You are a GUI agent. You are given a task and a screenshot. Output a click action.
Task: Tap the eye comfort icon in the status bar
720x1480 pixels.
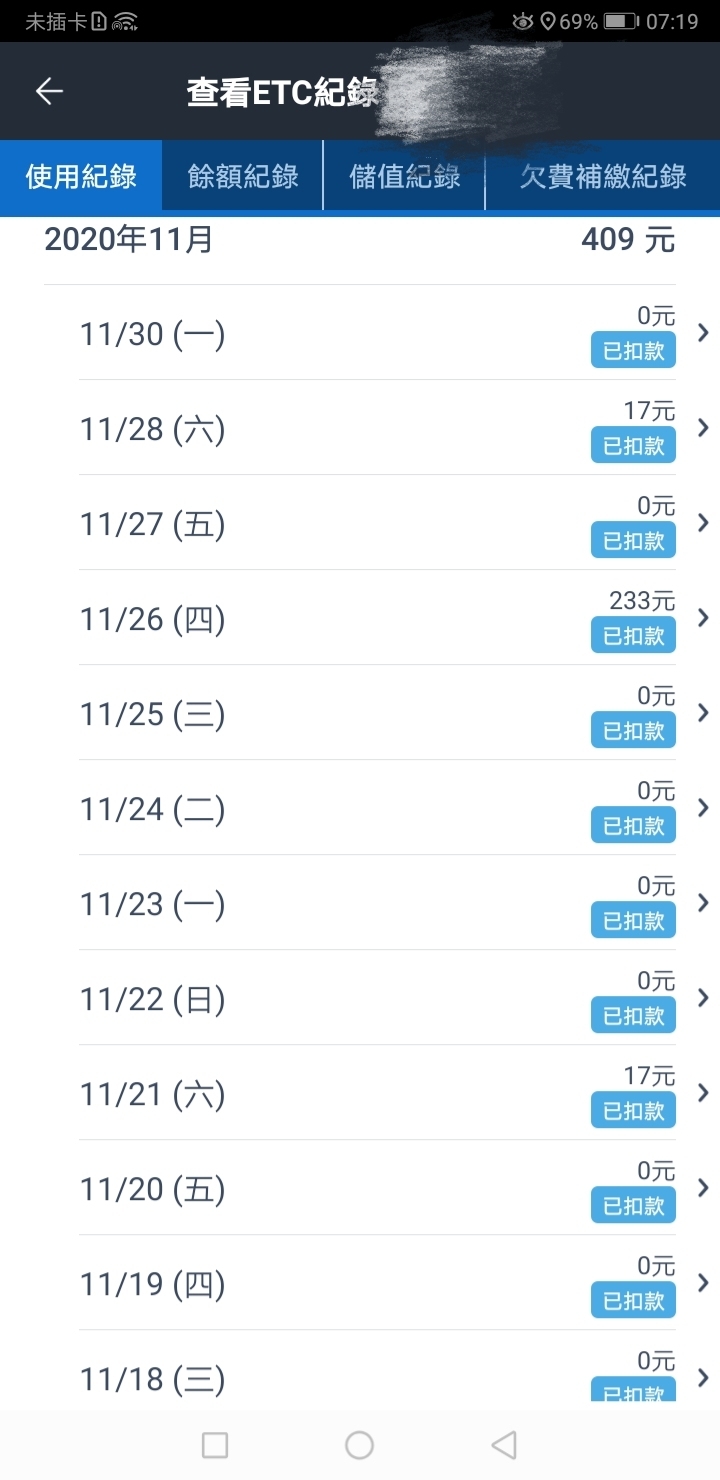(x=522, y=21)
